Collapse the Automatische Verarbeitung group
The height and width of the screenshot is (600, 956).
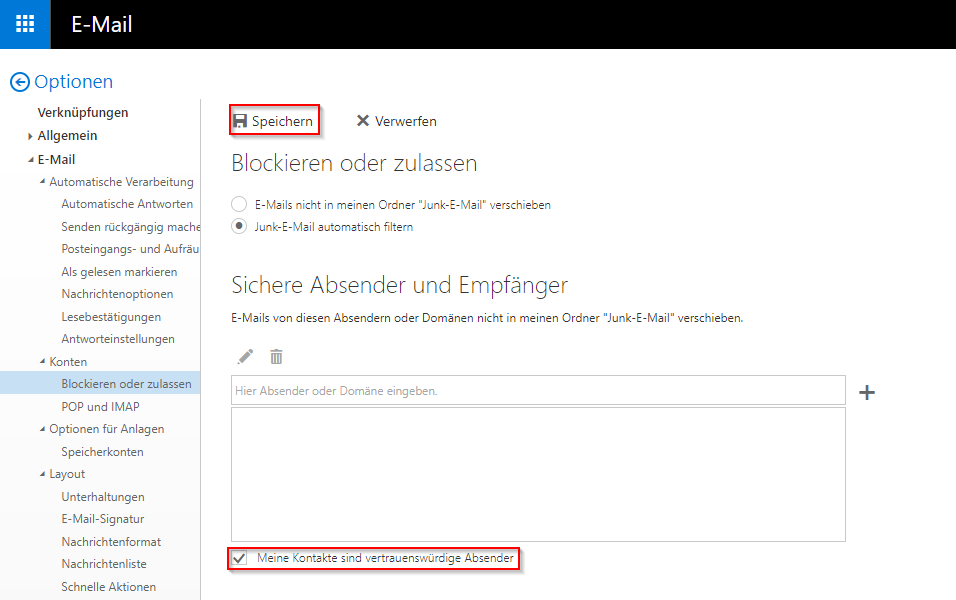[42, 182]
